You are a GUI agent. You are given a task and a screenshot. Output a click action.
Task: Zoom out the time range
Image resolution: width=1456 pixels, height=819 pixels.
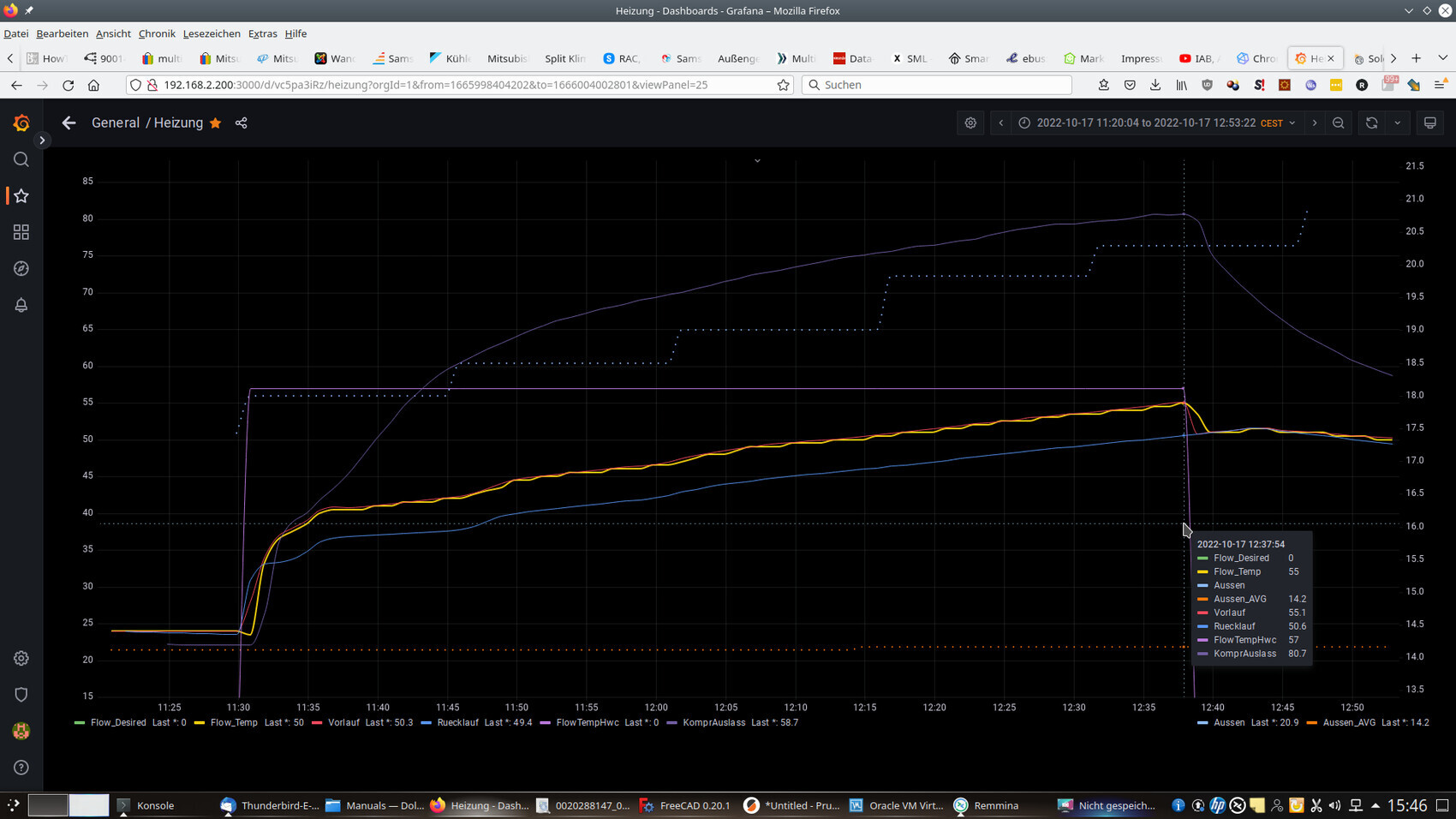click(1338, 123)
